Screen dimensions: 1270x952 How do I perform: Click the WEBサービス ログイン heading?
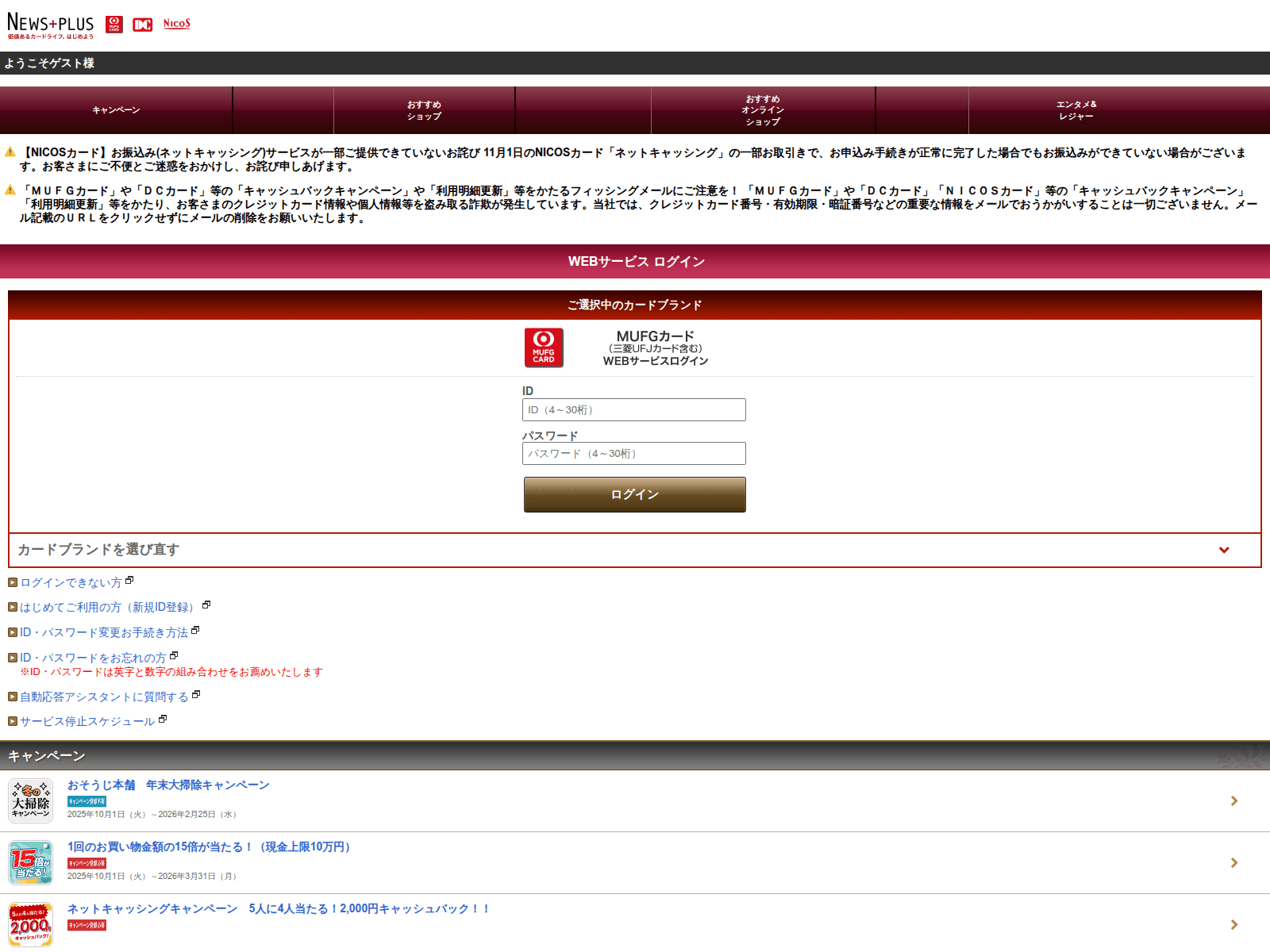tap(636, 261)
